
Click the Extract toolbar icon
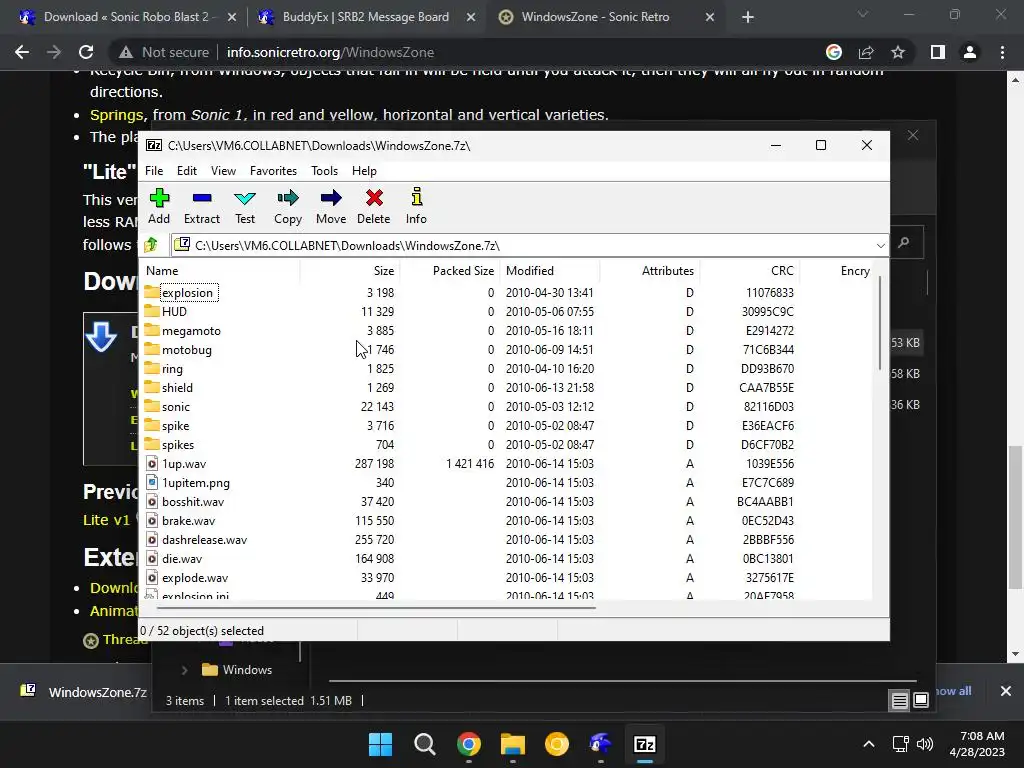202,206
